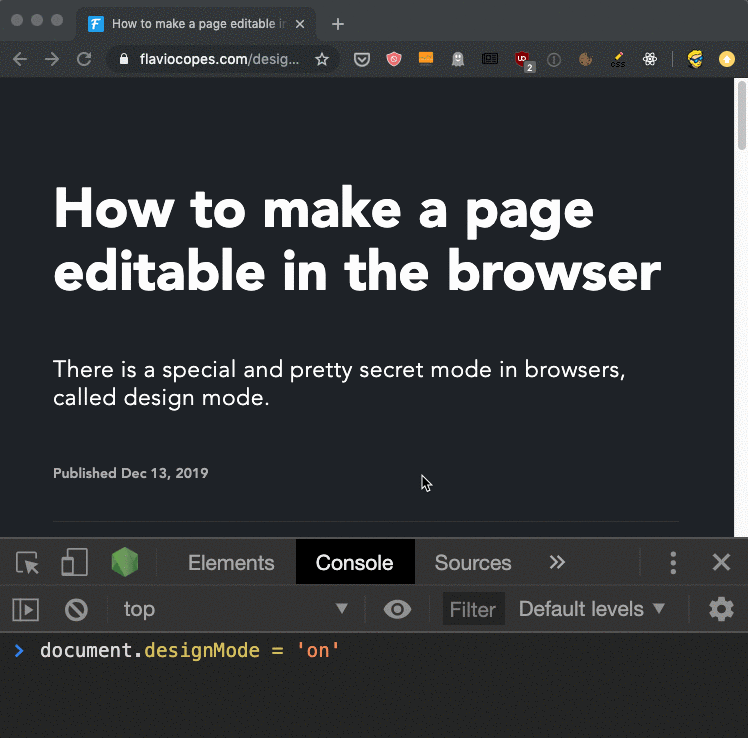Switch to the Elements tab
Screen dimensions: 748x738
tap(231, 563)
